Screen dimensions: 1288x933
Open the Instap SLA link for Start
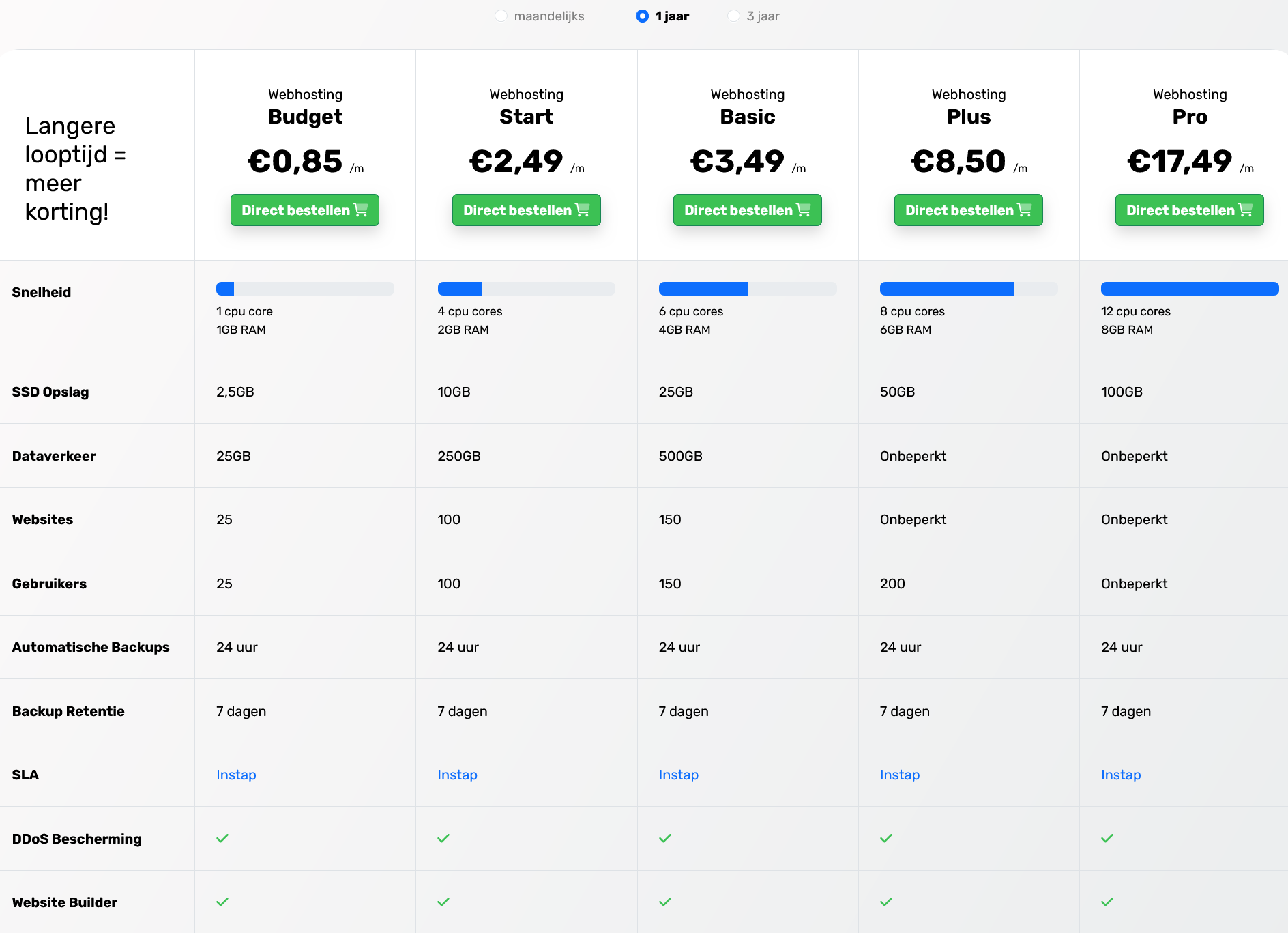pos(457,775)
